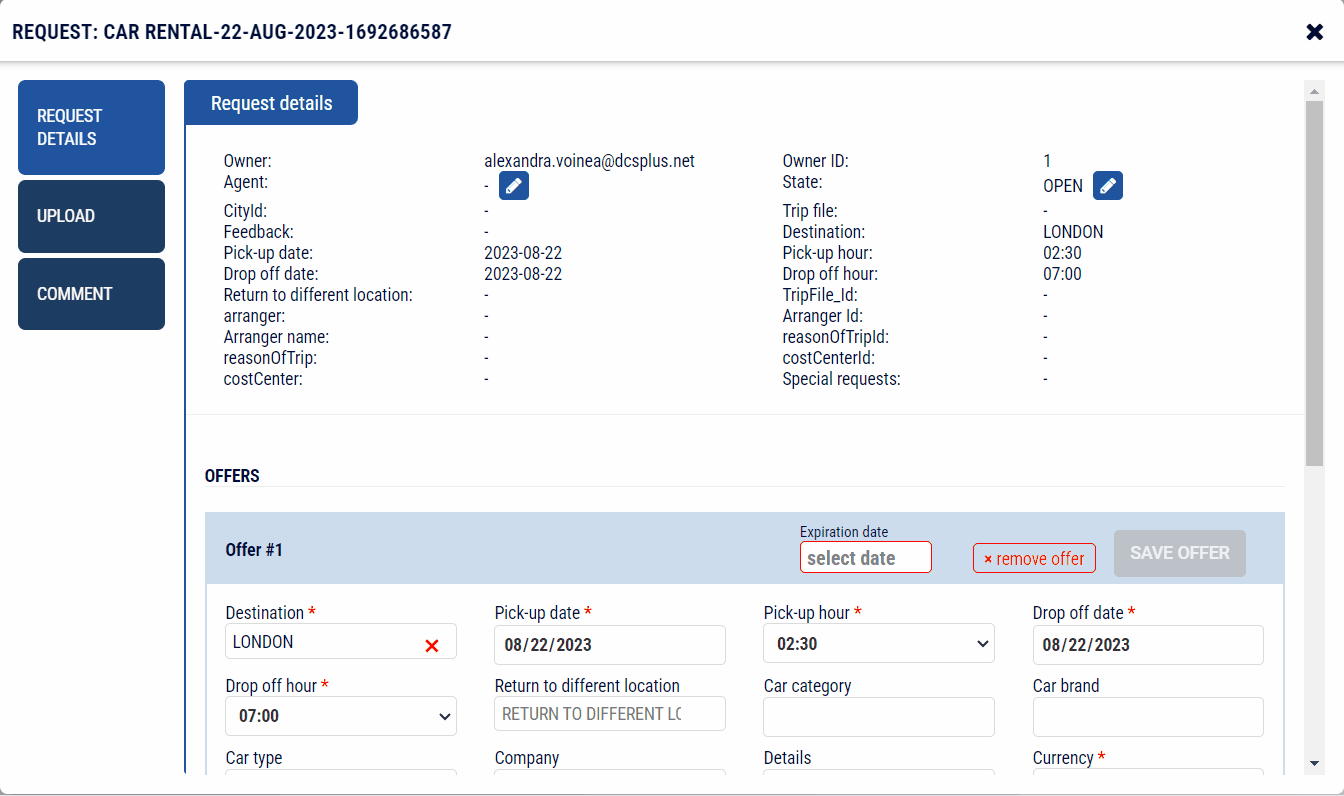Open the Comment section
1344x796 pixels.
click(x=91, y=293)
